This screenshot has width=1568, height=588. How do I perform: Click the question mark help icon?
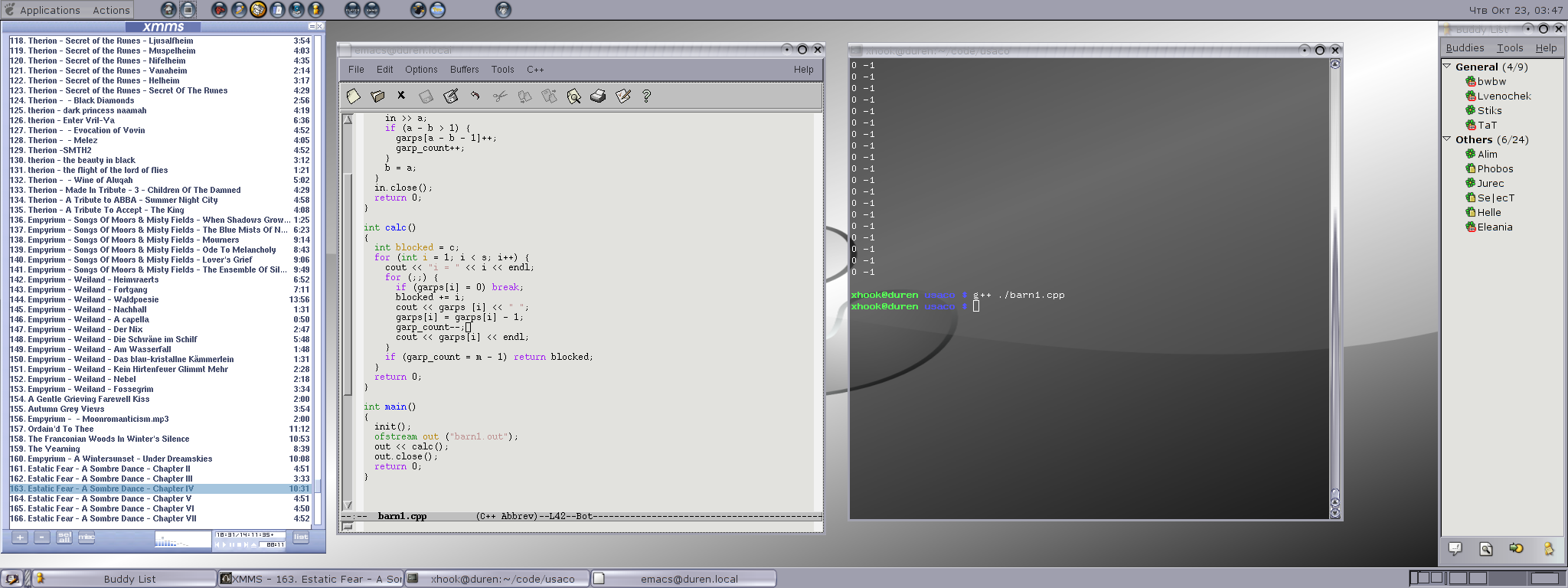(646, 96)
